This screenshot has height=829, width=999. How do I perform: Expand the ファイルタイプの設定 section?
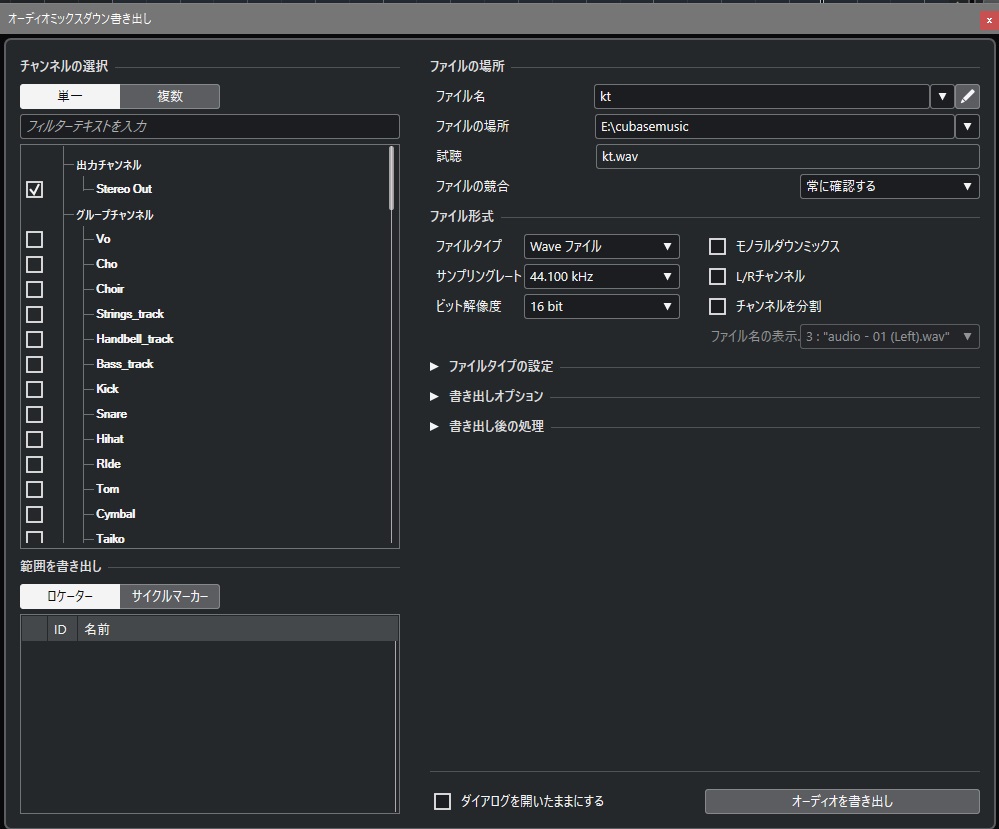[434, 366]
